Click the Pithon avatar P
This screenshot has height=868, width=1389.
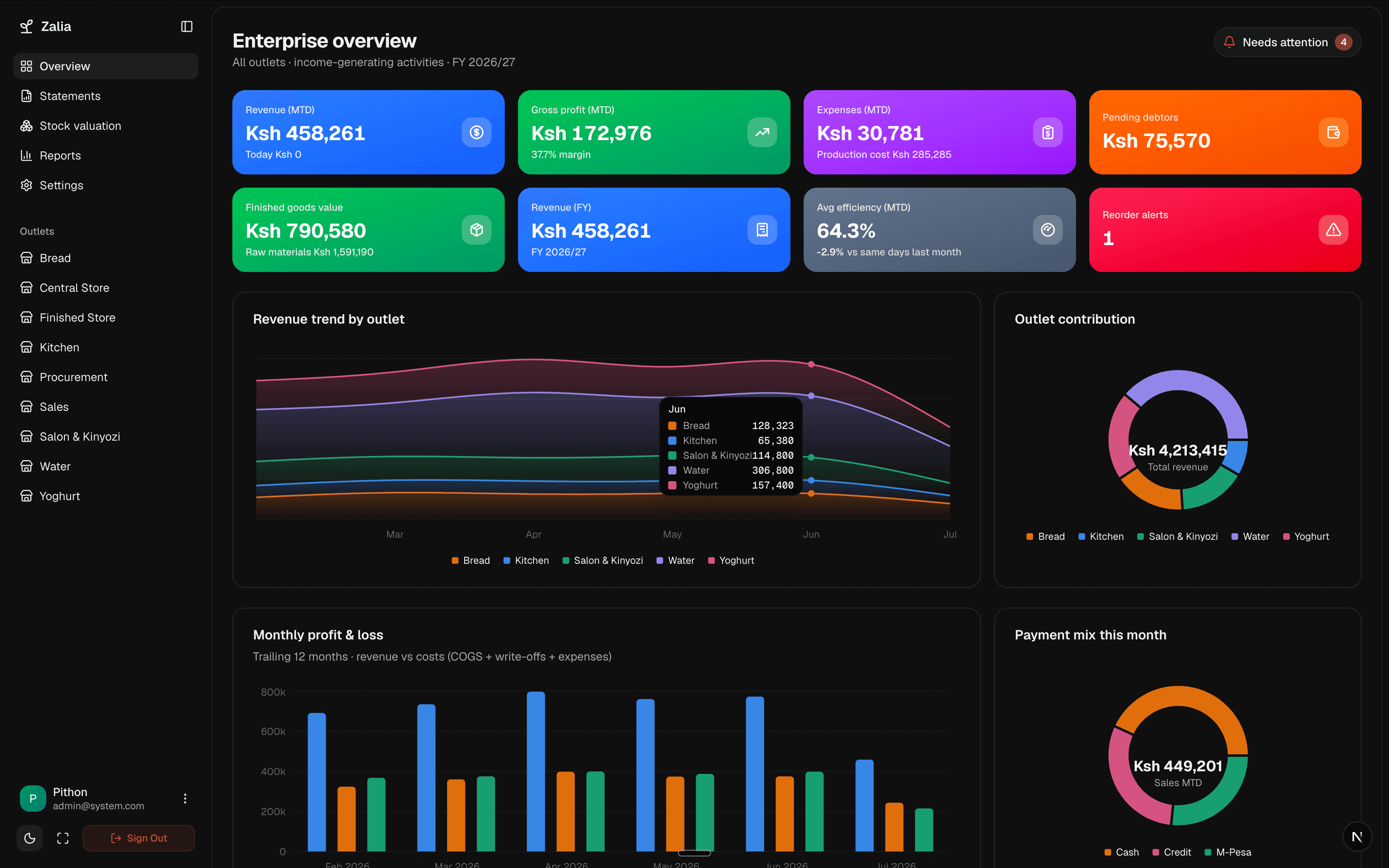(x=33, y=799)
